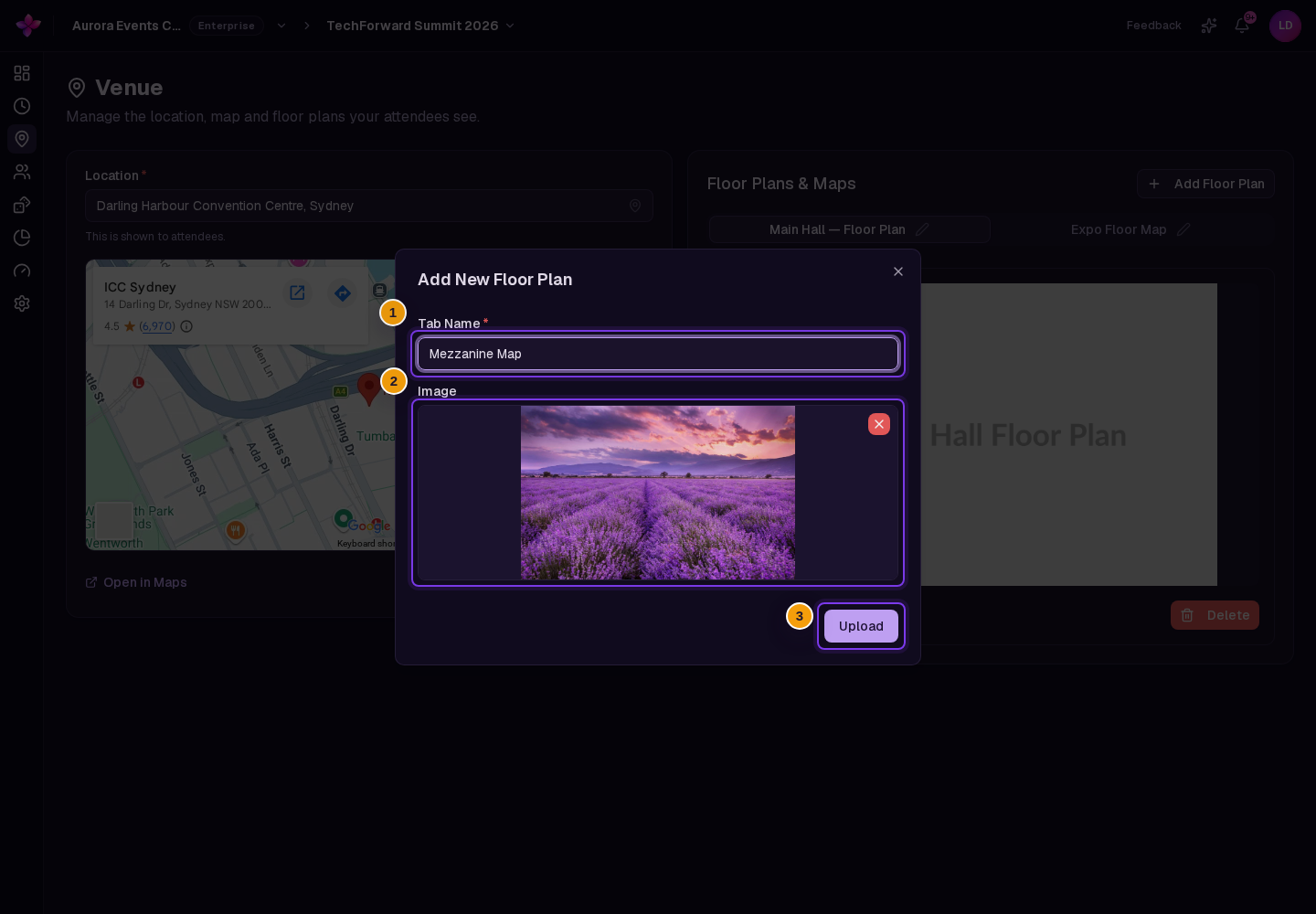Open the pie chart analytics icon

coord(22,238)
